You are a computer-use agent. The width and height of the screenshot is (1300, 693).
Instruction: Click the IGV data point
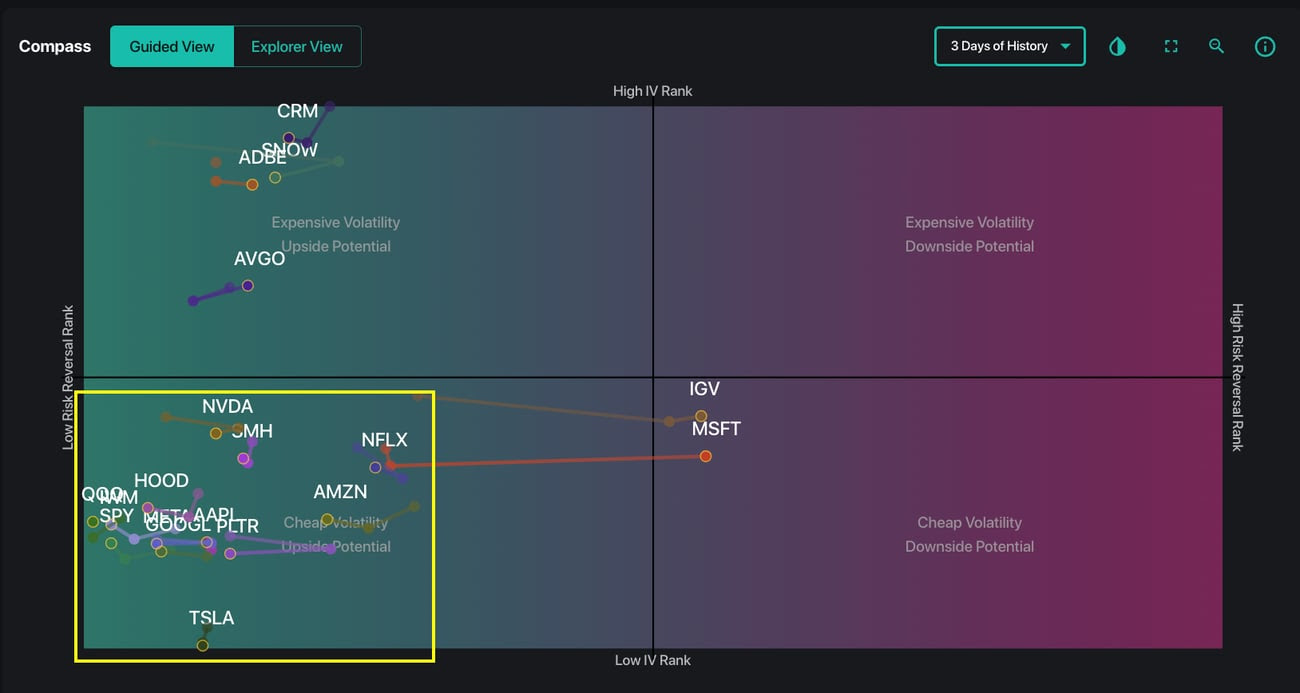tap(701, 416)
